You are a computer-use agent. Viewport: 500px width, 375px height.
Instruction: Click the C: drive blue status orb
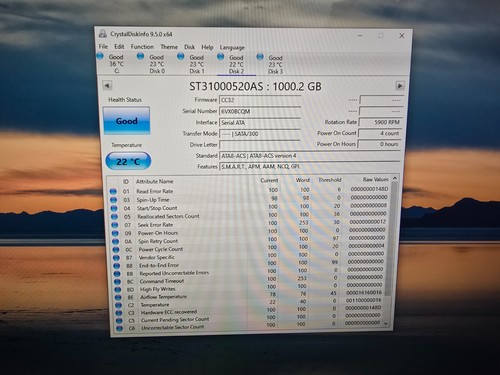pyautogui.click(x=100, y=56)
